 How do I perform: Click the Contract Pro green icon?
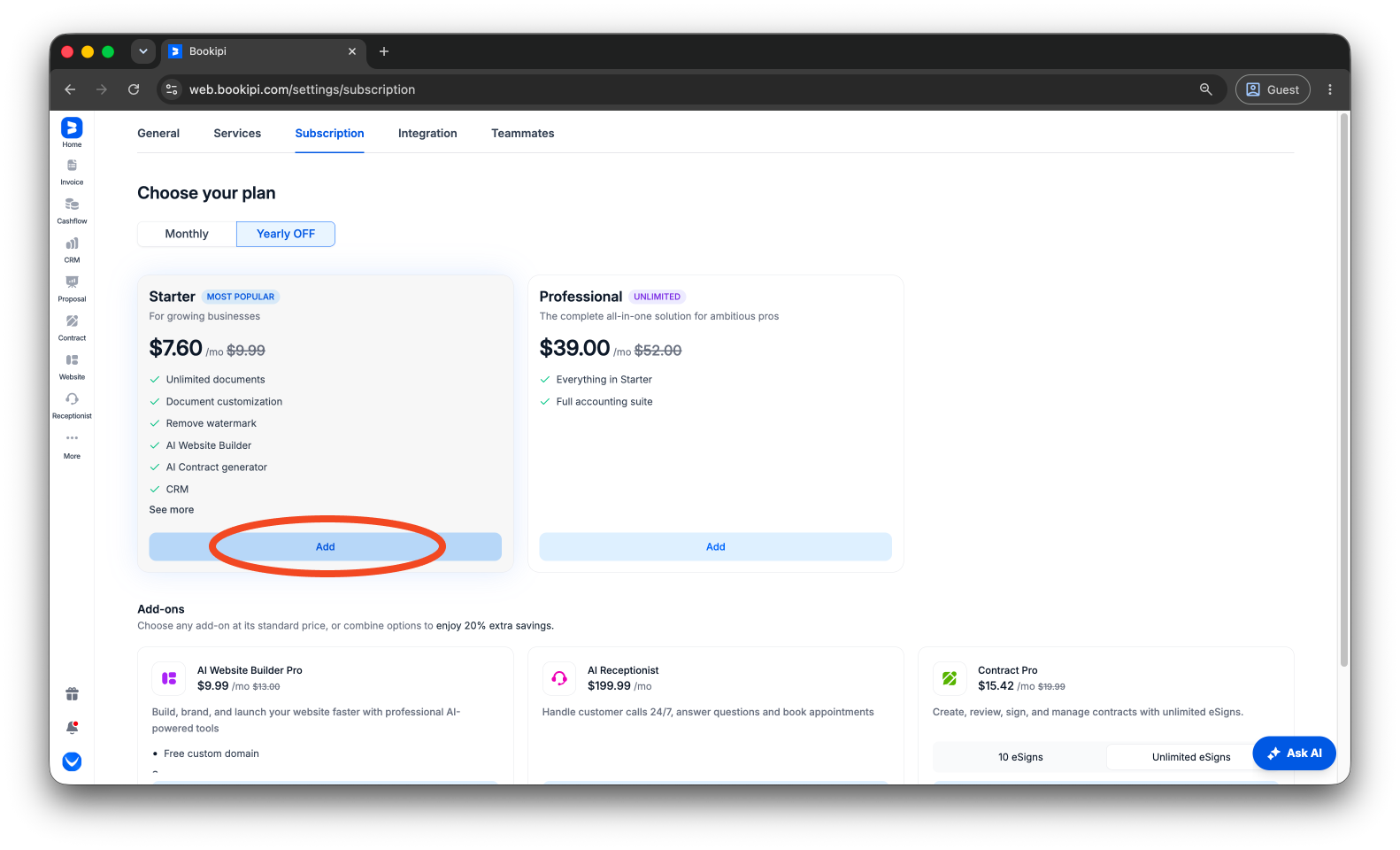pyautogui.click(x=950, y=678)
